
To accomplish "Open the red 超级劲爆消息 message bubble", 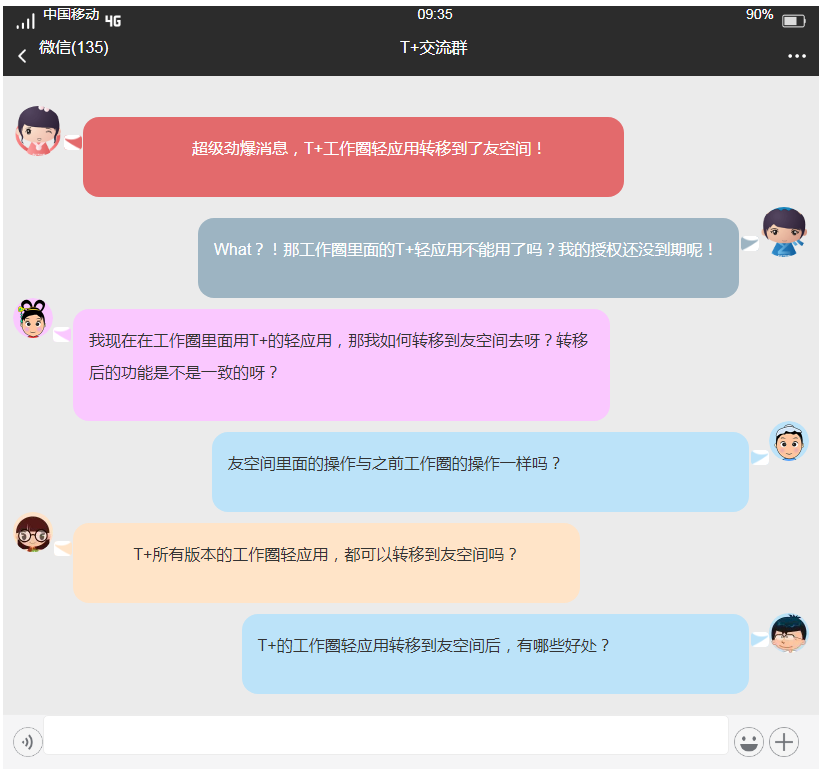I will click(353, 157).
